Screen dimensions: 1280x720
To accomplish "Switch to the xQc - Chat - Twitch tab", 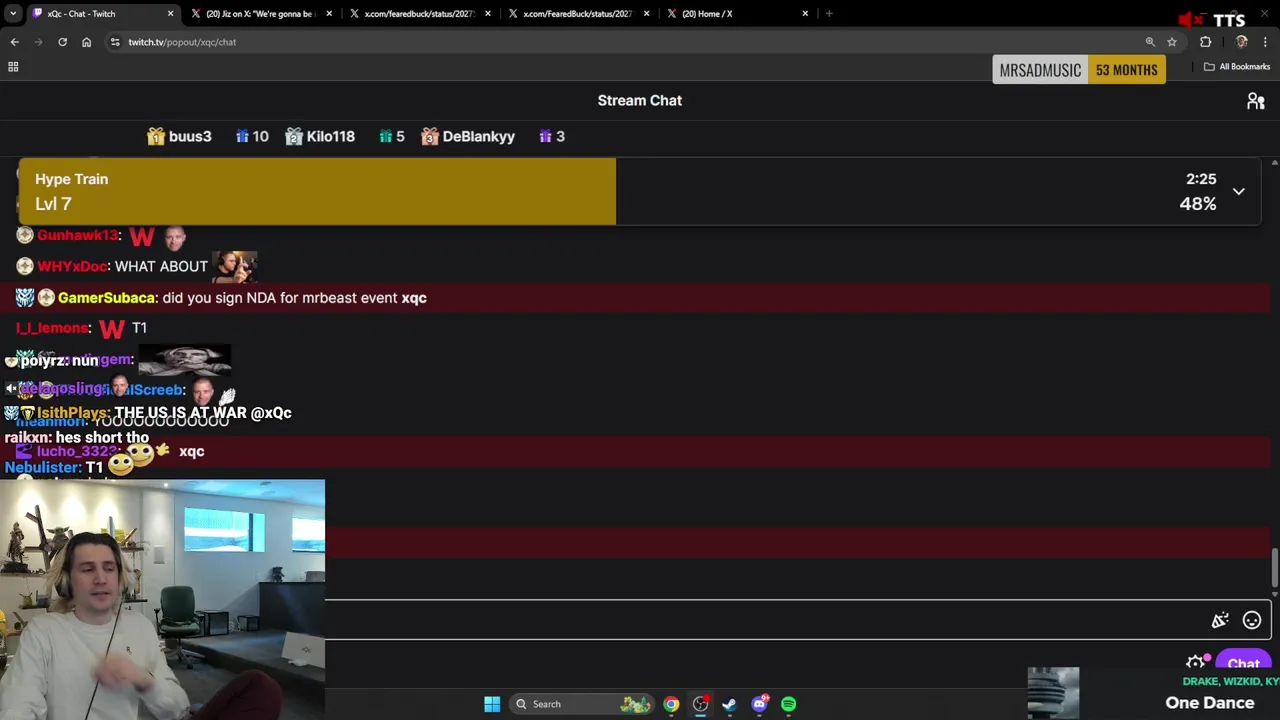I will (100, 14).
